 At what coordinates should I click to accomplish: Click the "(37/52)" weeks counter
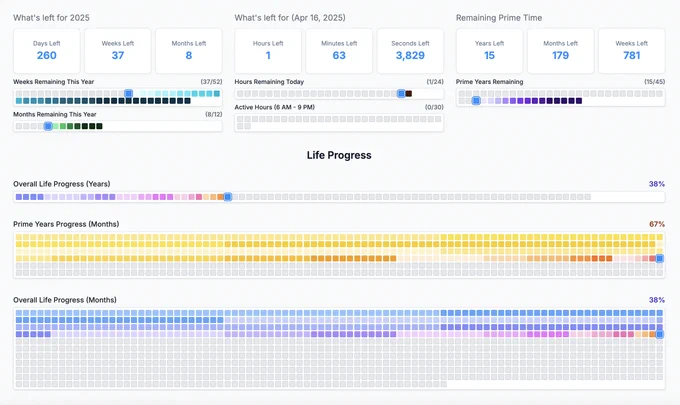click(211, 82)
